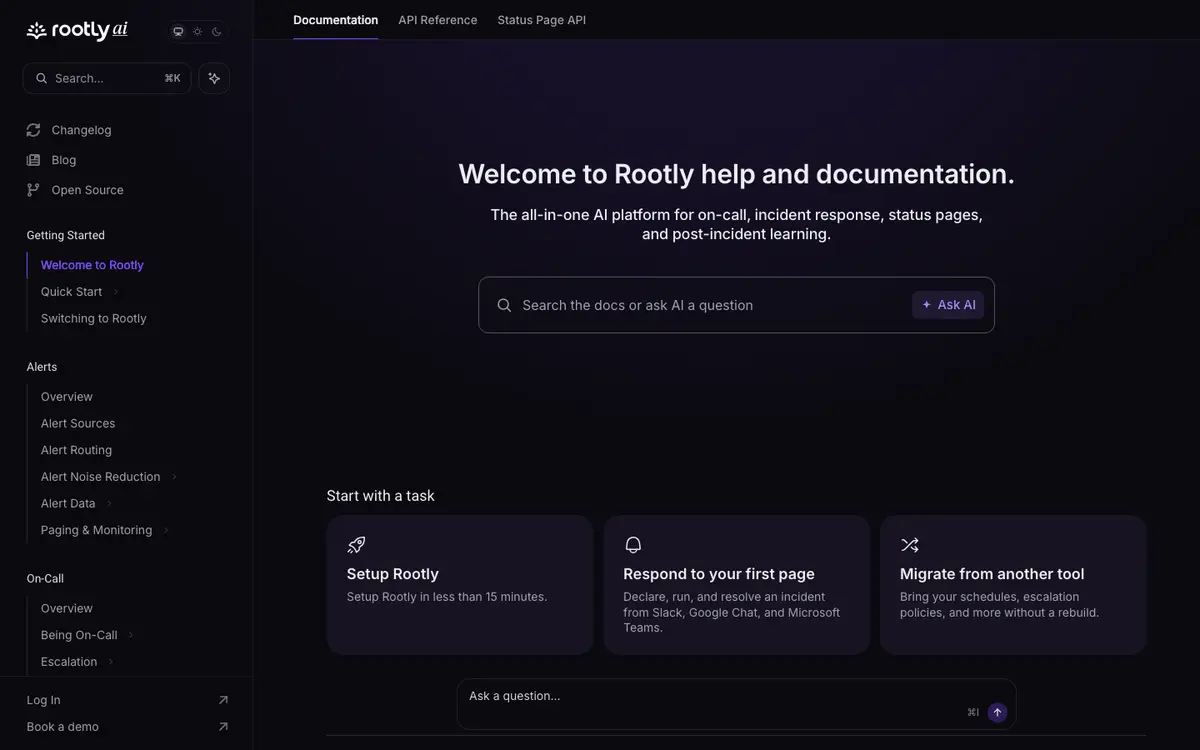The height and width of the screenshot is (750, 1200).
Task: Expand the Being On-Call chevron
Action: point(130,635)
